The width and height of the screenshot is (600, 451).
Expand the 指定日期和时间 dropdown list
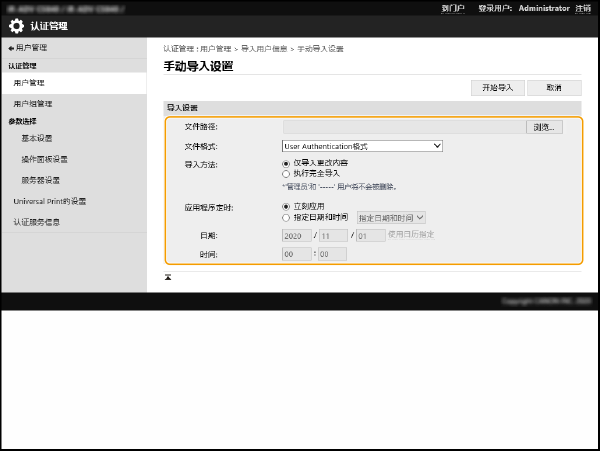tap(391, 216)
